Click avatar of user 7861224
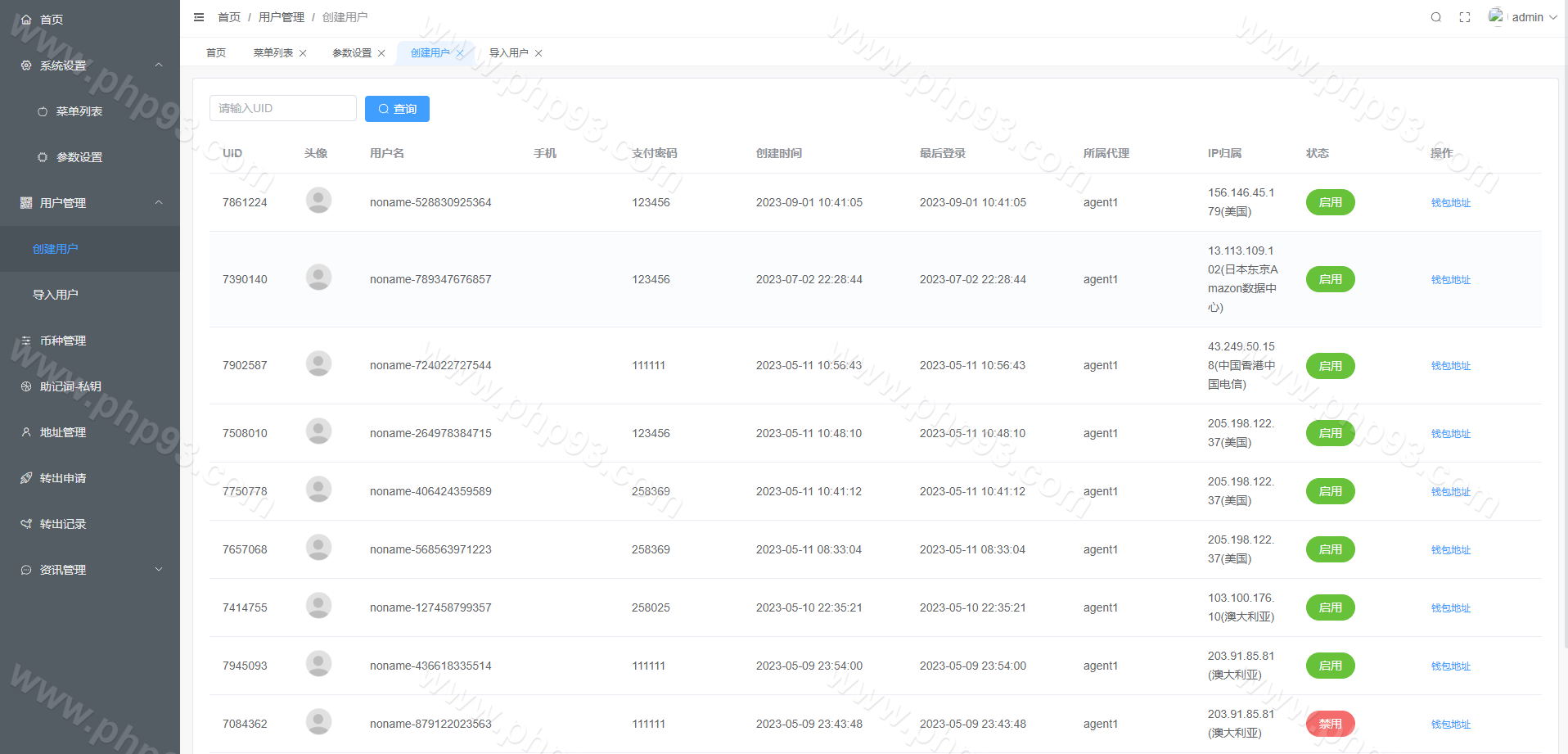 [318, 201]
